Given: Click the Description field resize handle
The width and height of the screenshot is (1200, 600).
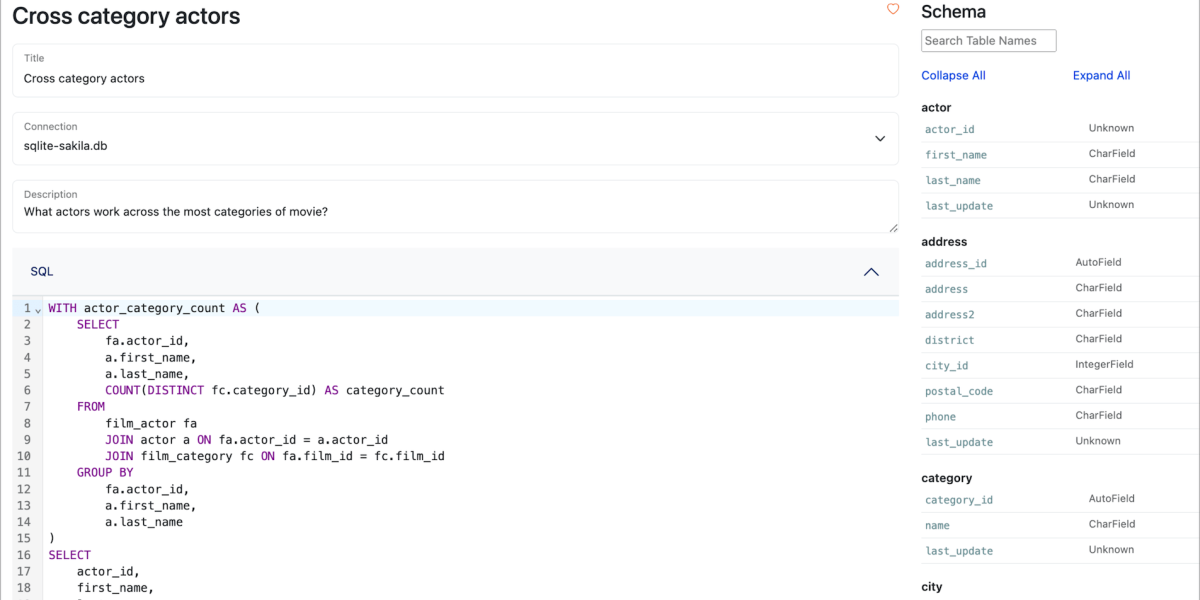Looking at the screenshot, I should (893, 228).
